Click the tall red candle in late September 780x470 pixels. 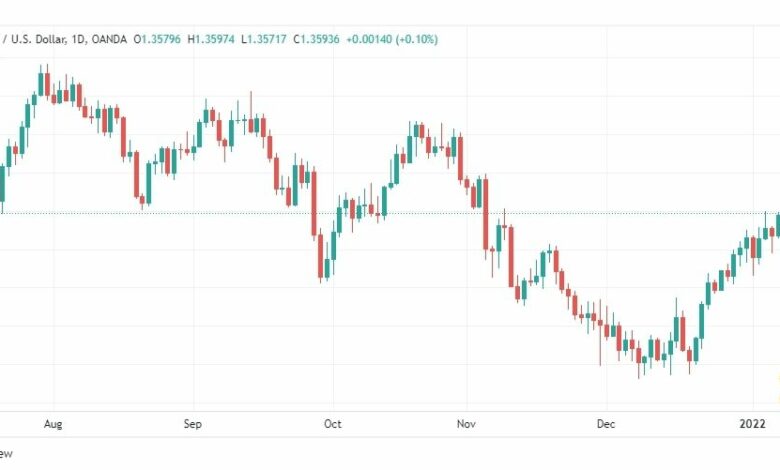314,203
